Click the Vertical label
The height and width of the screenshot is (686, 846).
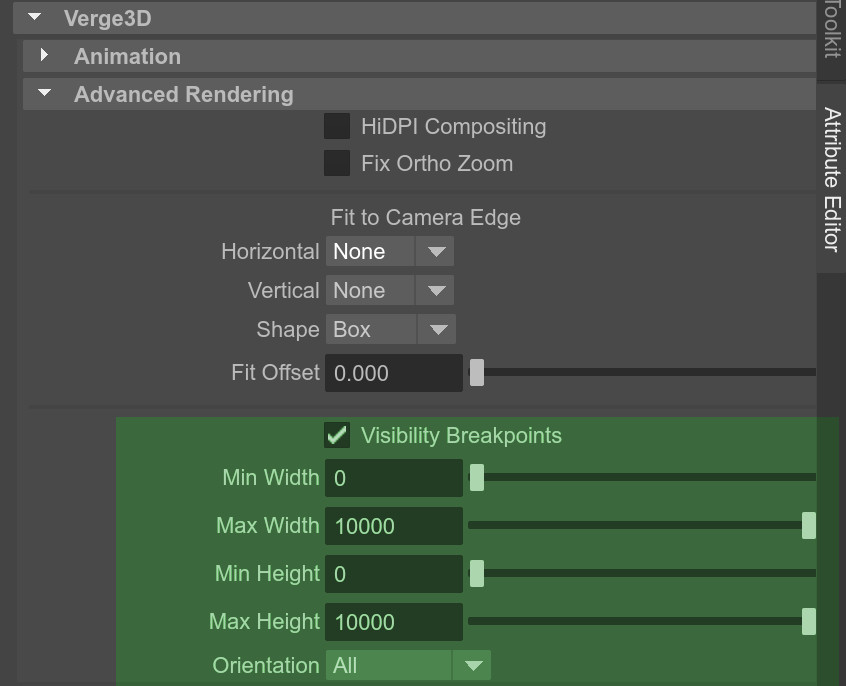(284, 290)
